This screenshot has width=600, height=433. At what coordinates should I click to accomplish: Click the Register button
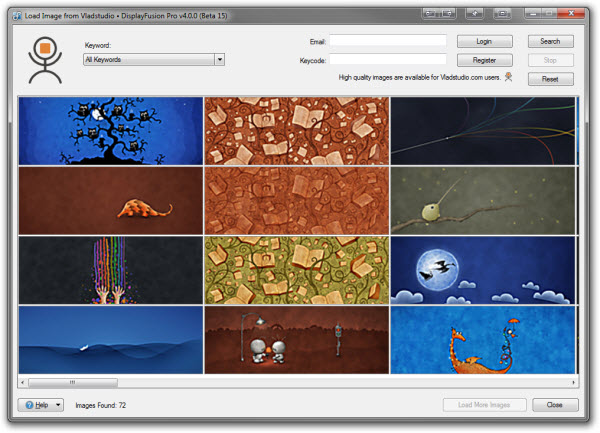(484, 60)
